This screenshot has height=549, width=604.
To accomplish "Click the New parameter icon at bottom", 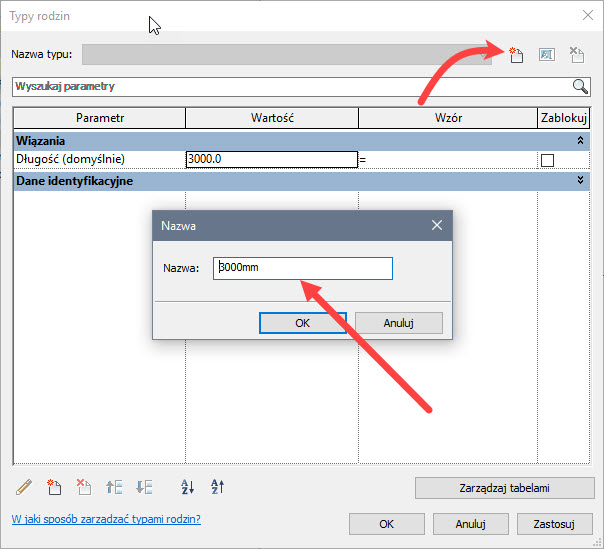I will pyautogui.click(x=55, y=488).
